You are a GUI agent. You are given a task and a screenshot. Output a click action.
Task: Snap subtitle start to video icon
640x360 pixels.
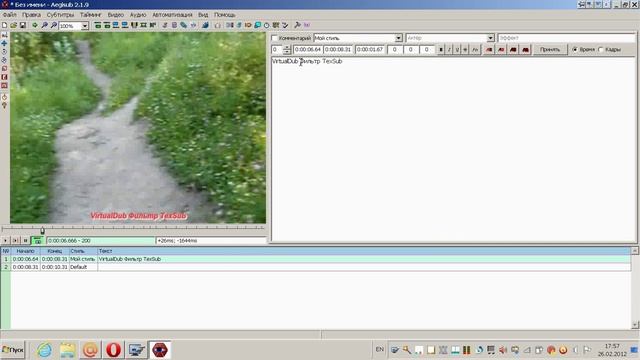coord(116,25)
